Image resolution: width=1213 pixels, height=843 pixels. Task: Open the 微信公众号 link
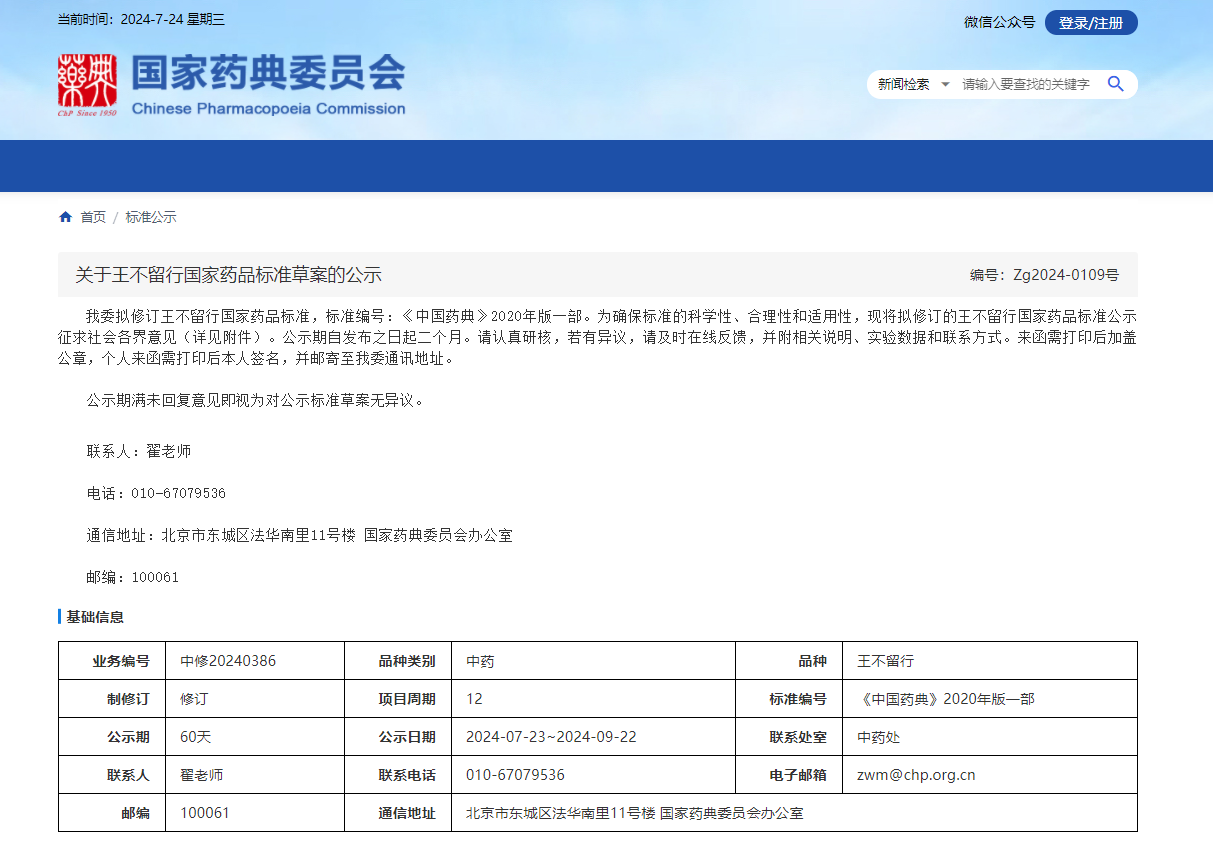(x=999, y=22)
